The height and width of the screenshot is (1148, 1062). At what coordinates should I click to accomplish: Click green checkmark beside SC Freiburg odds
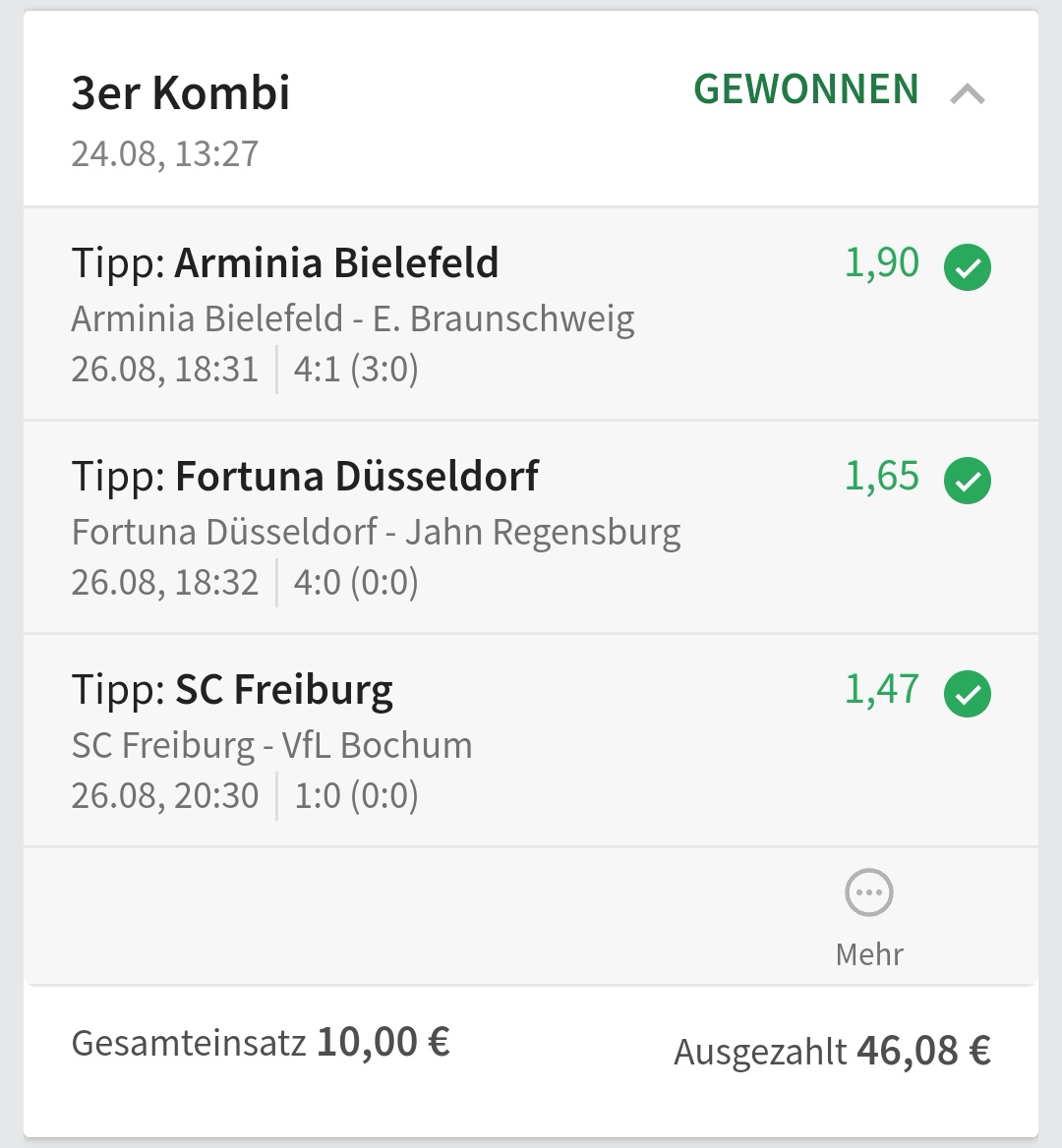click(968, 694)
